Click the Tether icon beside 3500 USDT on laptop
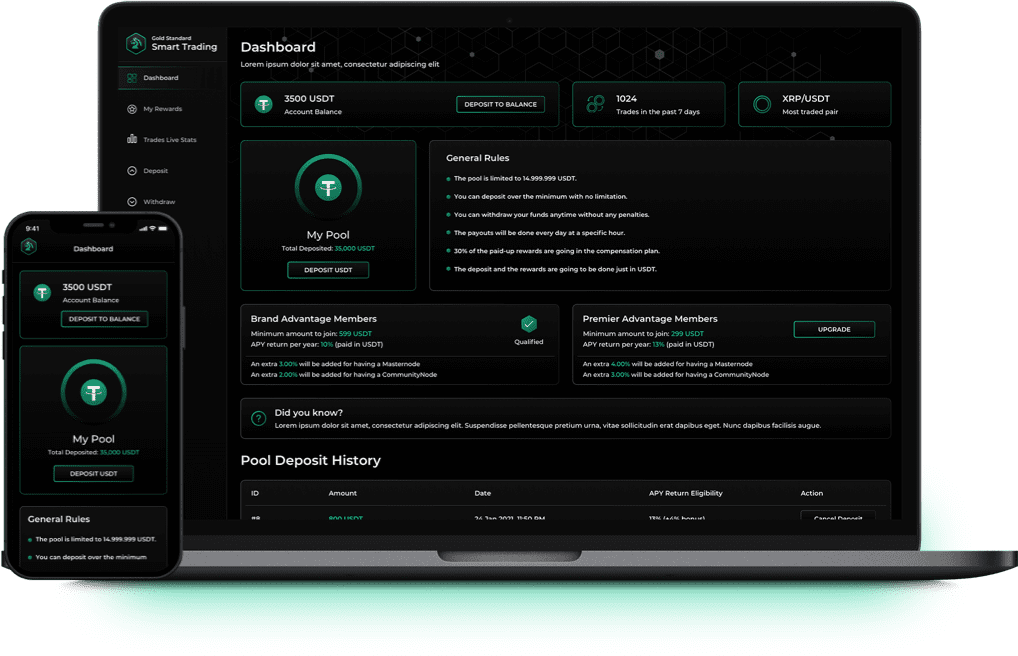Viewport: 1018px width, 656px height. [264, 104]
